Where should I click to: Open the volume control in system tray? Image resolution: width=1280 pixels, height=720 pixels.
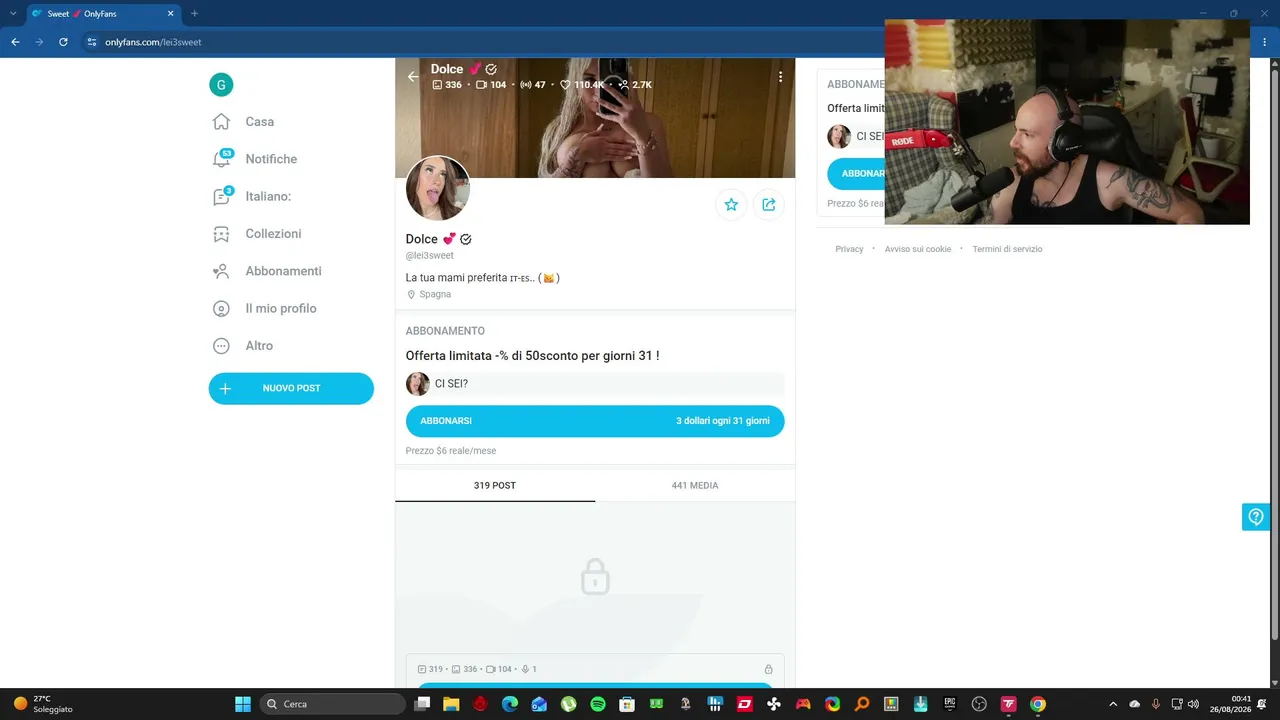1193,704
